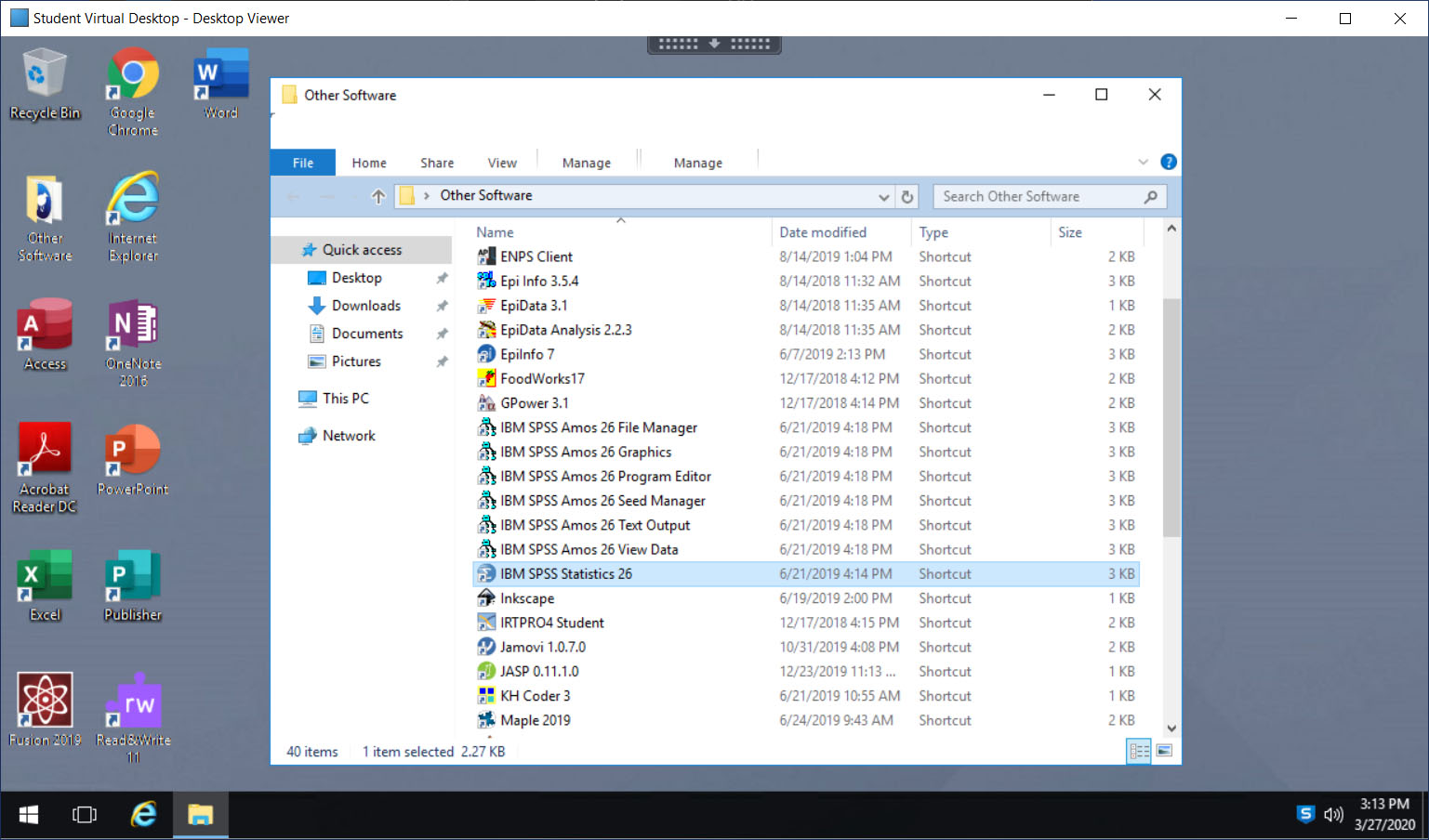This screenshot has height=840, width=1429.
Task: Open the Access desktop shortcut
Action: click(45, 335)
